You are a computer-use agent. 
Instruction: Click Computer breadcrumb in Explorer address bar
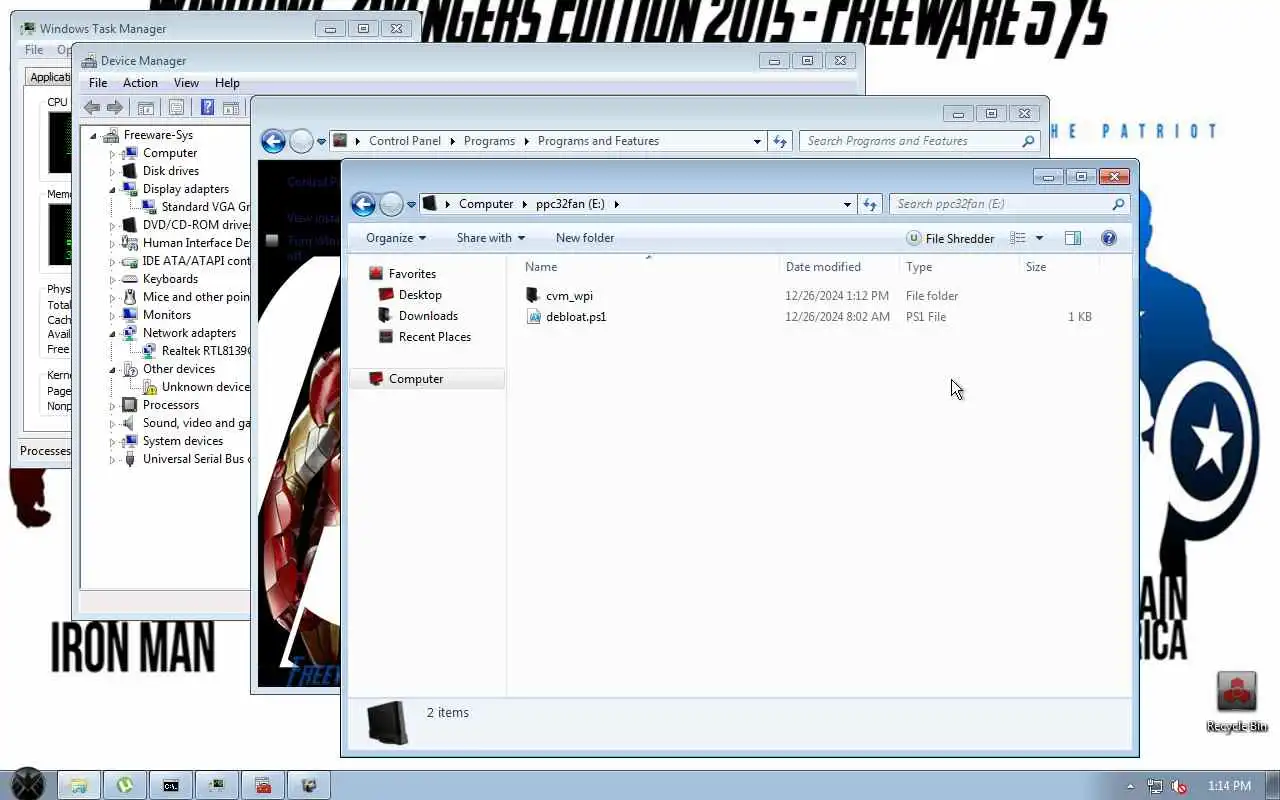[x=486, y=204]
